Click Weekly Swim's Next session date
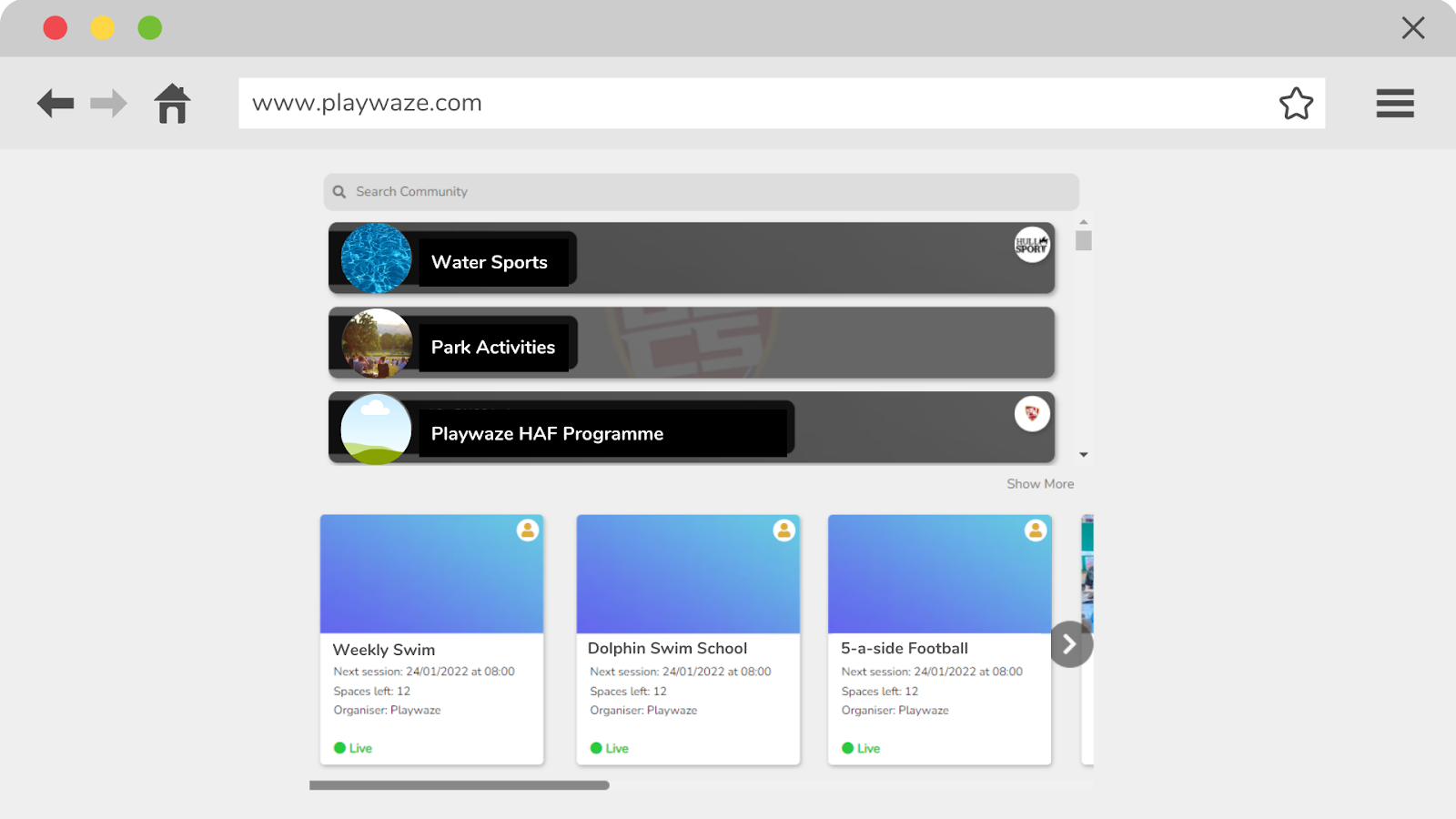 pos(424,672)
